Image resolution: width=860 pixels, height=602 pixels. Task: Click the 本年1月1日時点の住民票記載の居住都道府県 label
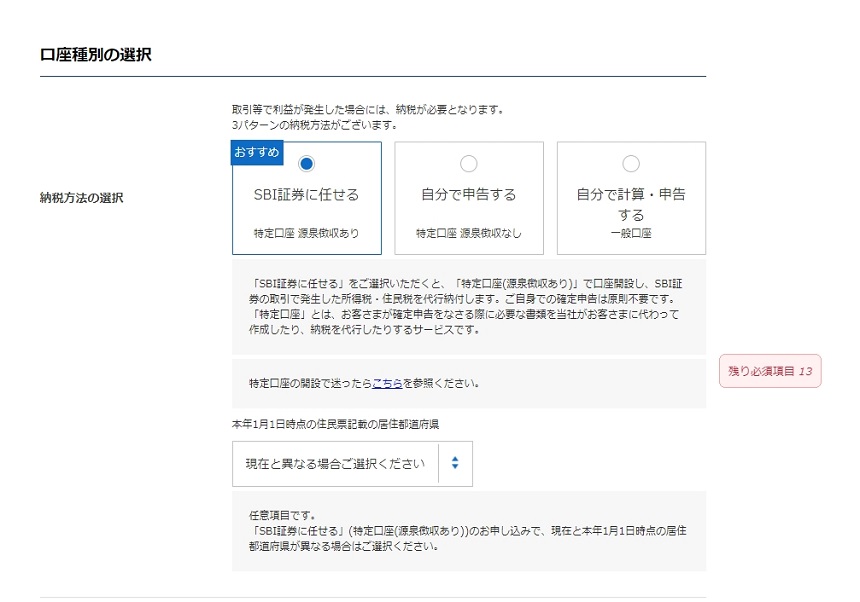coord(335,424)
